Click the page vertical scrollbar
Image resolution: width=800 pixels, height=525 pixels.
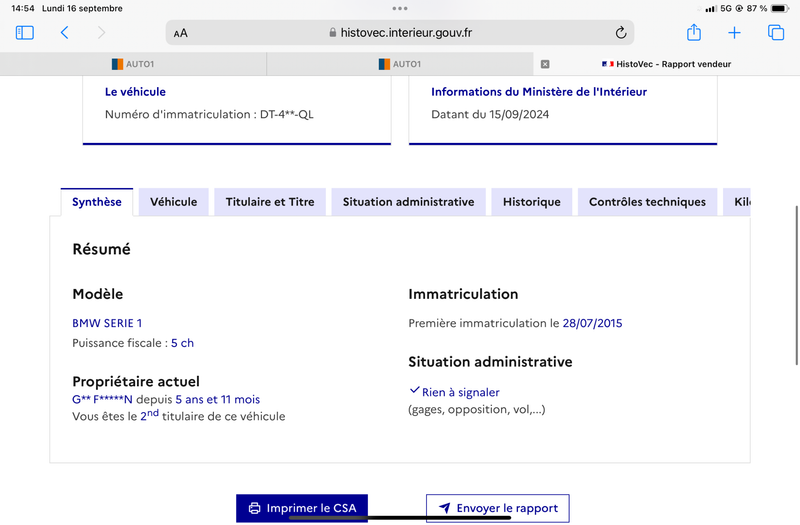pos(796,286)
